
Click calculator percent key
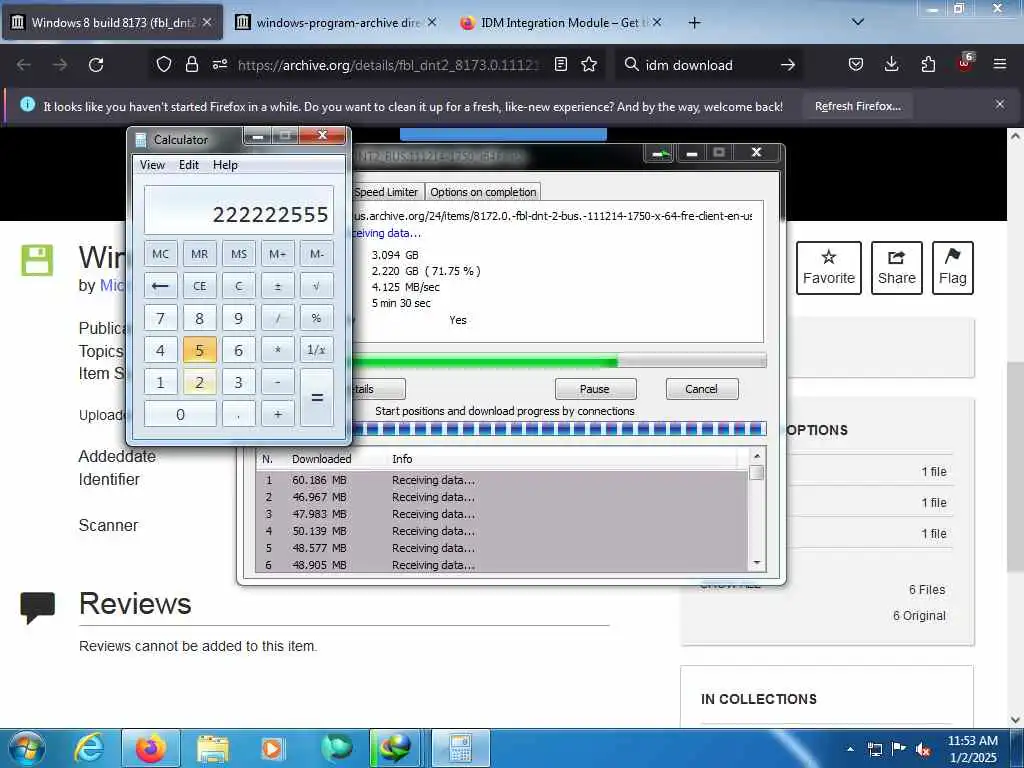[317, 318]
